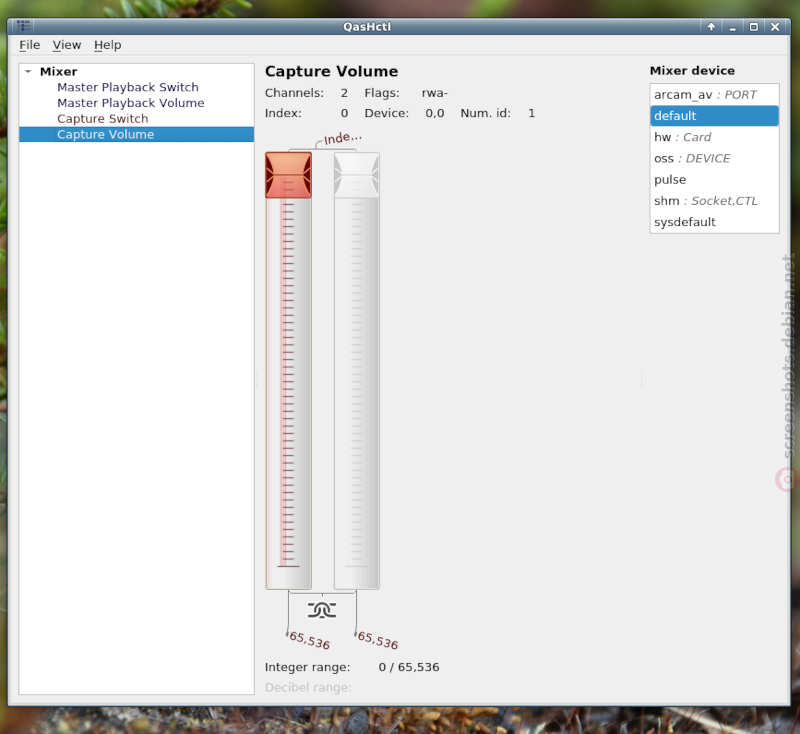Click the Mixer root tree label
This screenshot has height=734, width=800.
point(59,71)
